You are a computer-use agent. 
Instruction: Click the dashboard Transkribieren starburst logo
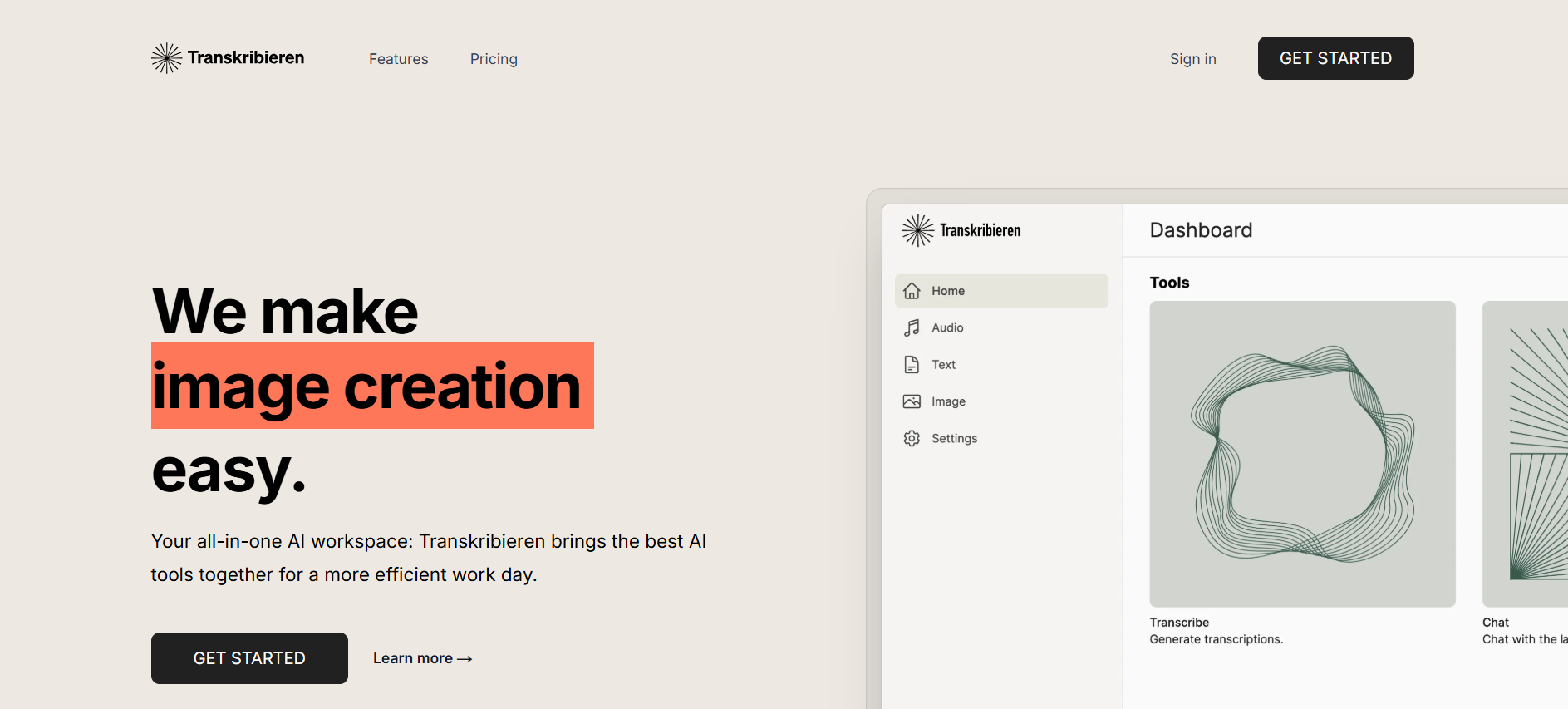coord(918,230)
